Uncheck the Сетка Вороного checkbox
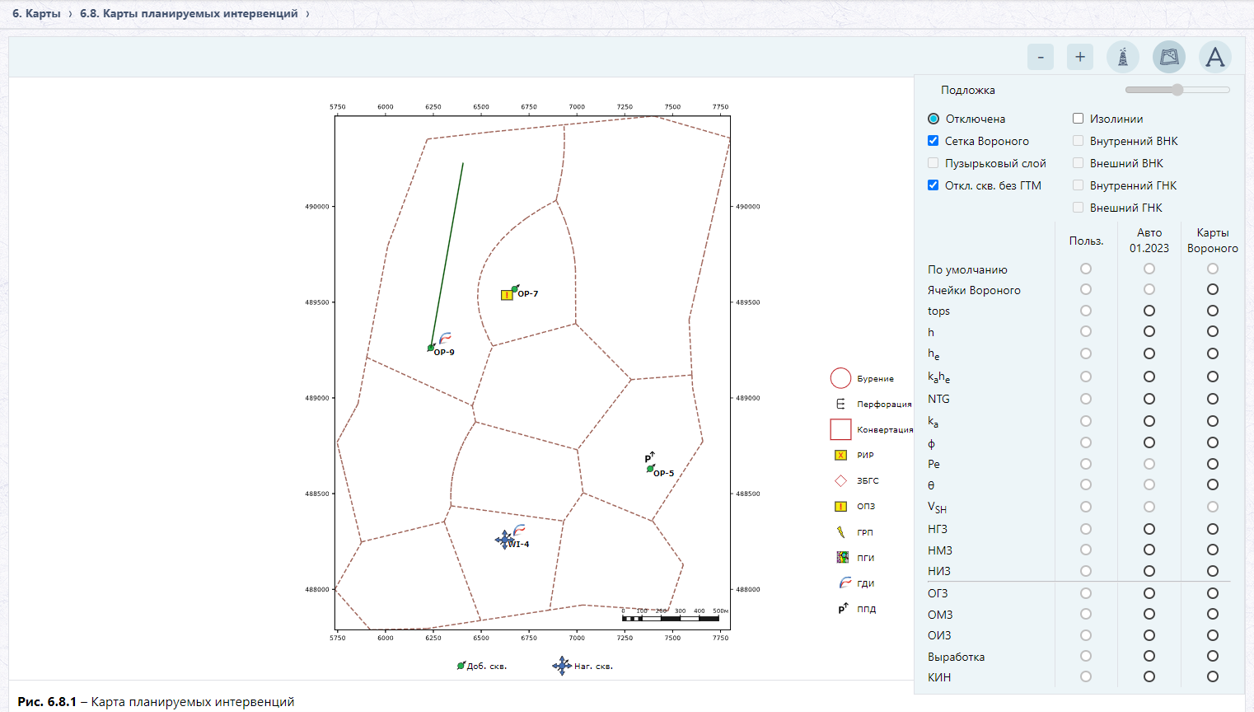The width and height of the screenshot is (1254, 712). [x=933, y=141]
